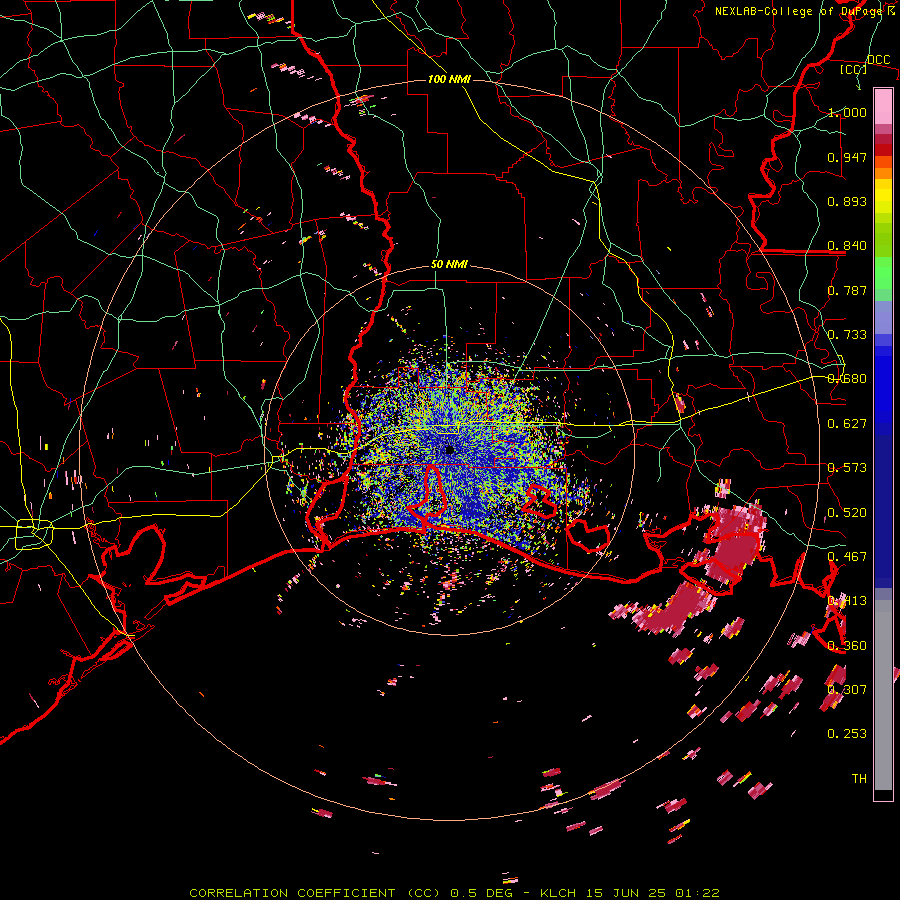Click the 0.467 color scale value
This screenshot has width=900, height=900.
pyautogui.click(x=847, y=557)
